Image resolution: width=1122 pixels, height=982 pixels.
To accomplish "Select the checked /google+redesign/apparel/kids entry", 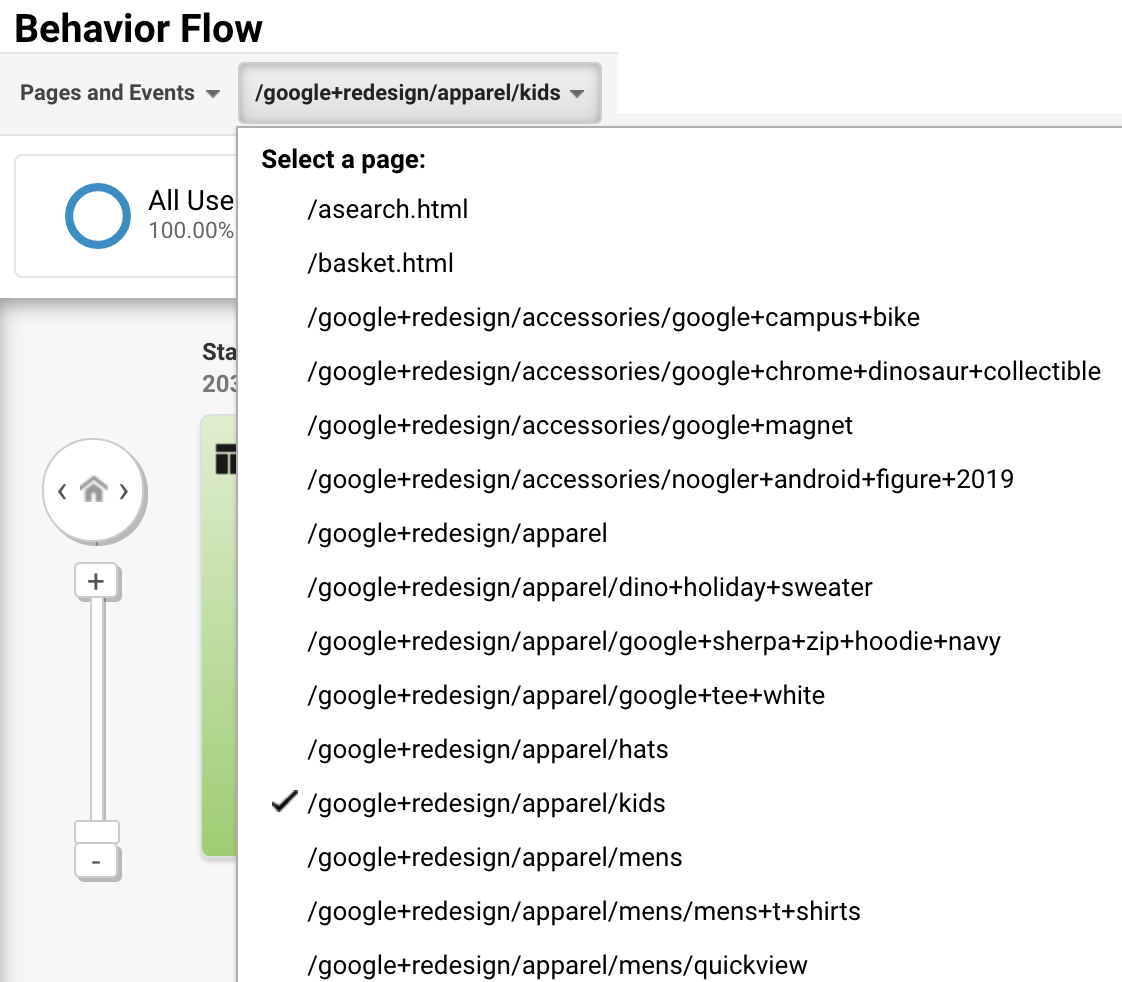I will click(486, 804).
